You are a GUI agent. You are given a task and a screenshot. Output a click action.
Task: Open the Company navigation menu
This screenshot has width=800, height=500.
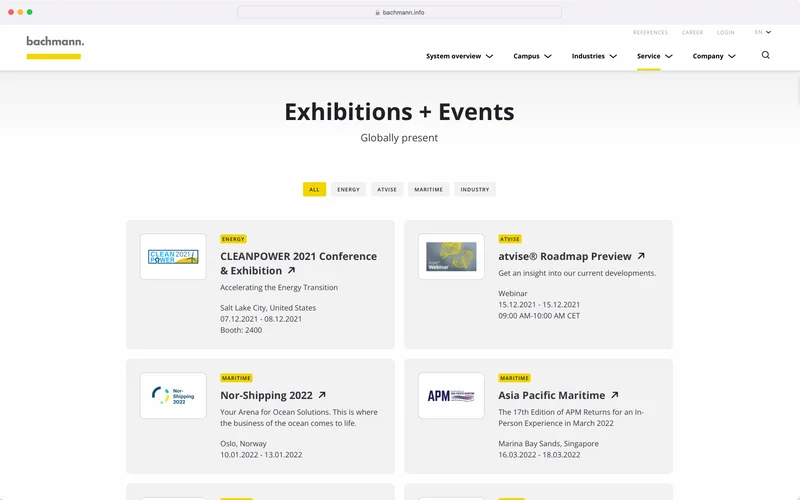click(713, 57)
